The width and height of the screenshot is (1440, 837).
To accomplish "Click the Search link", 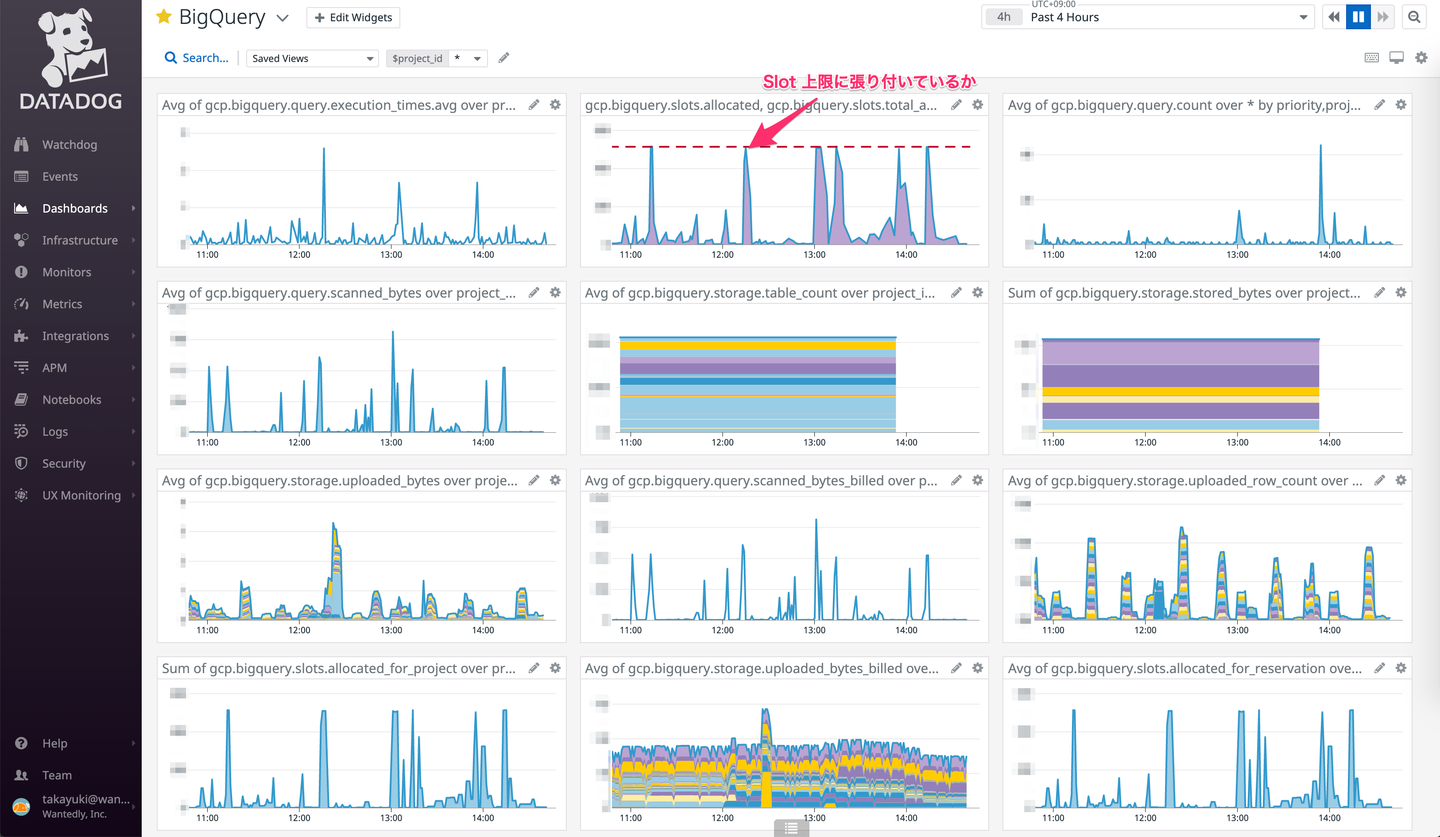I will pyautogui.click(x=196, y=58).
